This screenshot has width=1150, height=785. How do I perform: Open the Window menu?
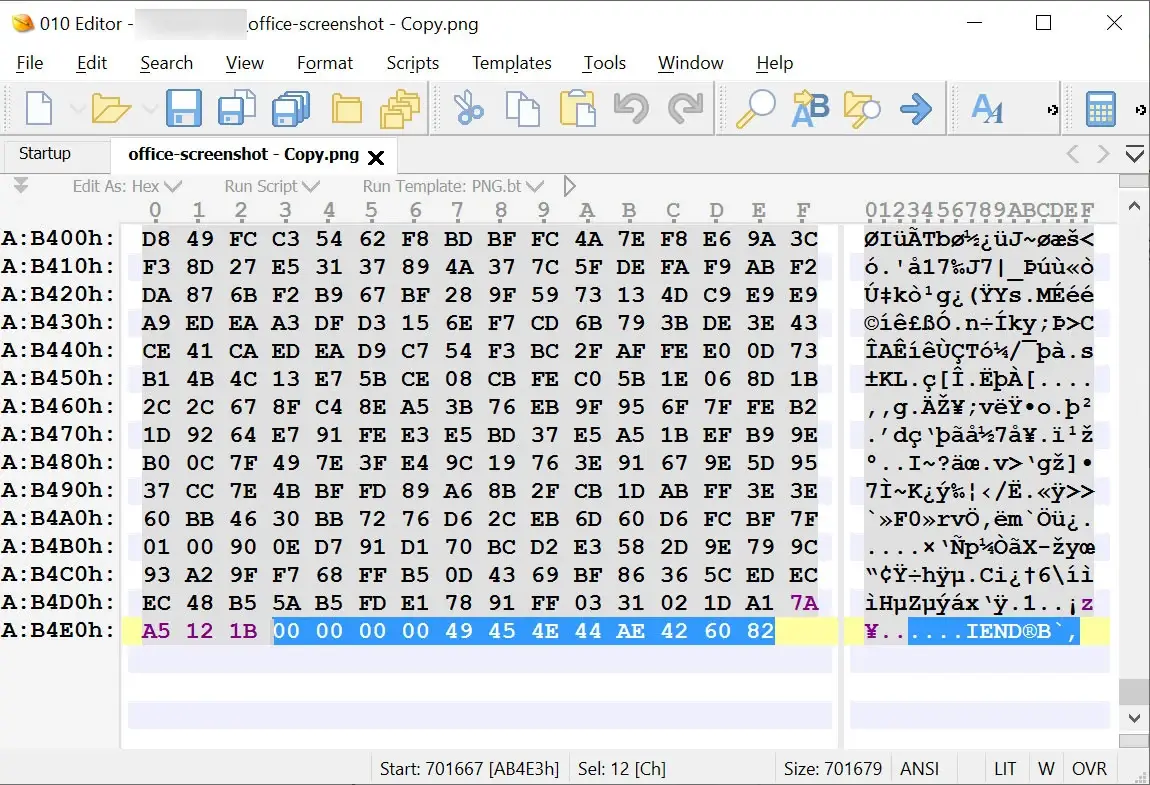691,63
